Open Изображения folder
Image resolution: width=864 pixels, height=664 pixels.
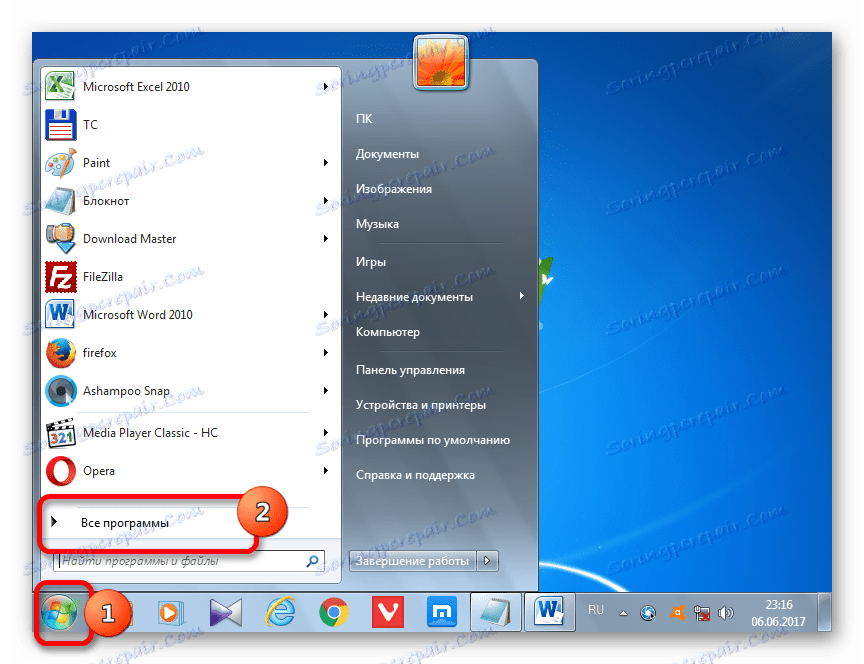click(x=394, y=189)
